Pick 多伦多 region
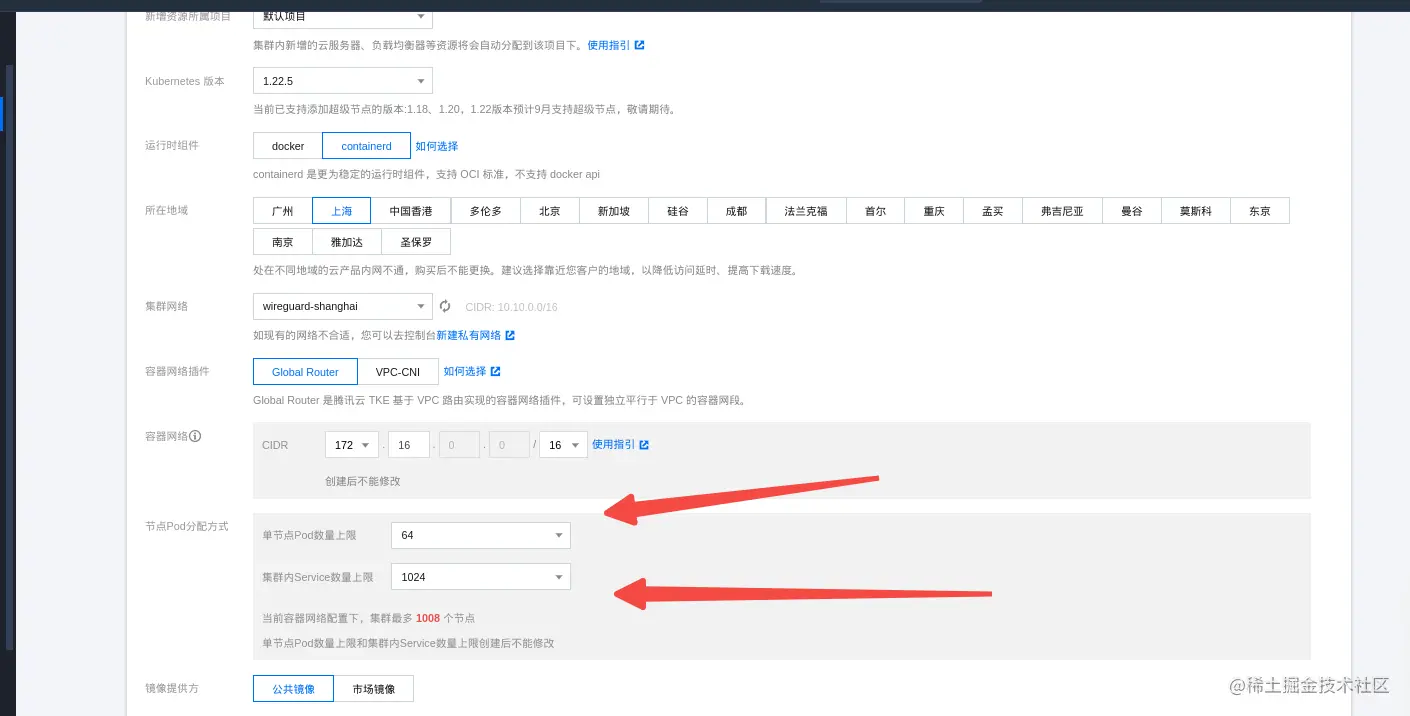Screen dimensions: 1410x716 [485, 211]
